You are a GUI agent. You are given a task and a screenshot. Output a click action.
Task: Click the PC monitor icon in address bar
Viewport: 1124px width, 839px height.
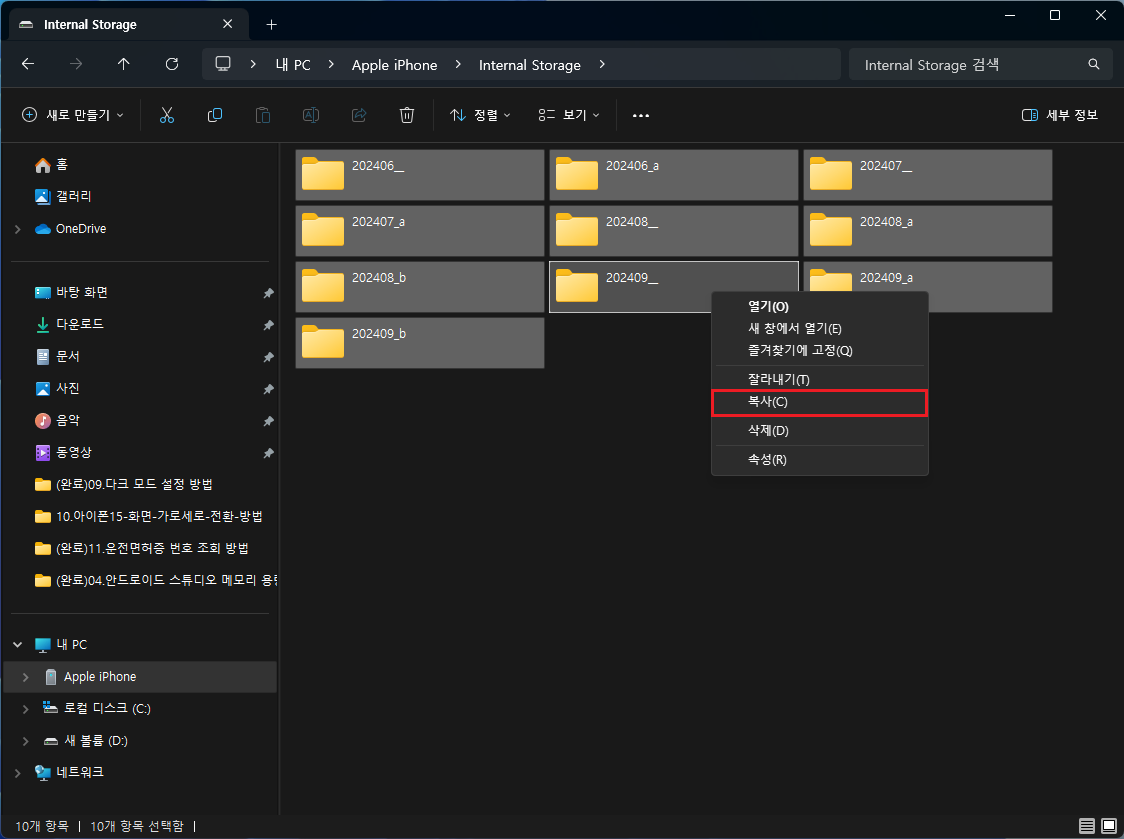[x=223, y=64]
